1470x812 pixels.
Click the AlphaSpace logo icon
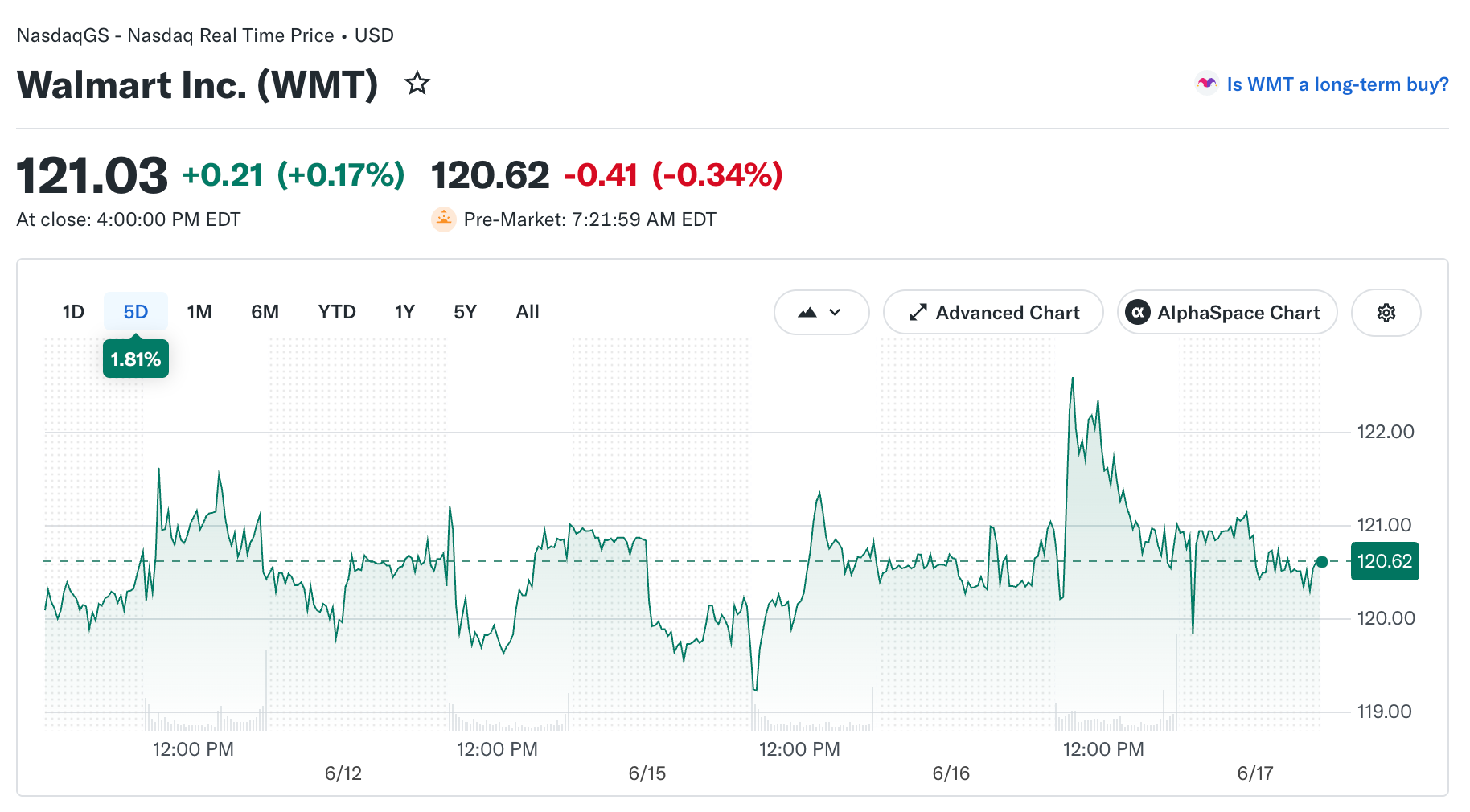[x=1137, y=312]
